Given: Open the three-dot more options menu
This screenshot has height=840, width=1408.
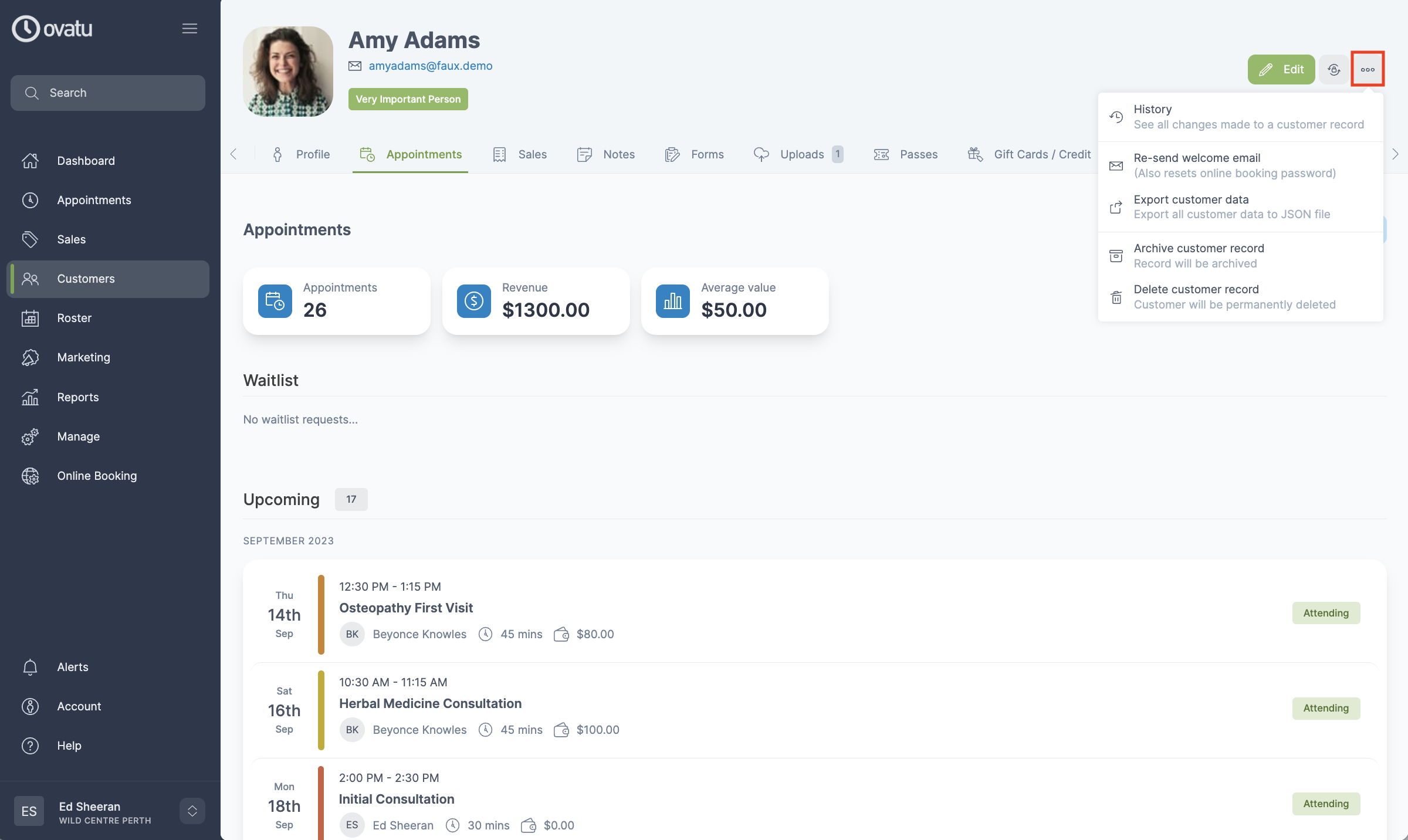Looking at the screenshot, I should coord(1368,69).
